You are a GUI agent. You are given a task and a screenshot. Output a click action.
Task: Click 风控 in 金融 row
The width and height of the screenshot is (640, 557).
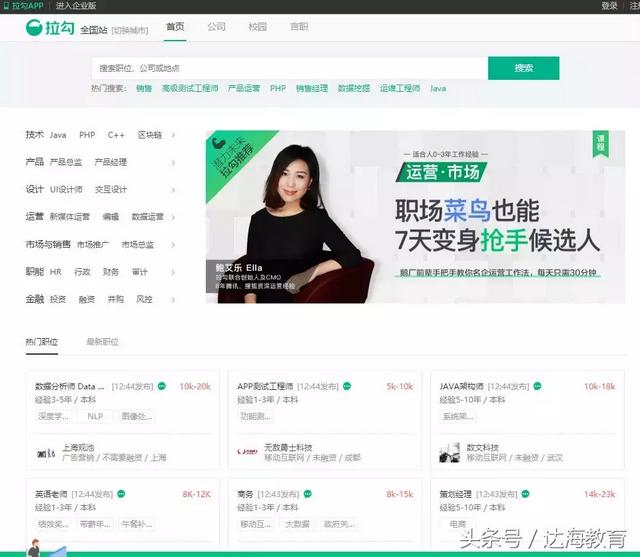pyautogui.click(x=144, y=299)
